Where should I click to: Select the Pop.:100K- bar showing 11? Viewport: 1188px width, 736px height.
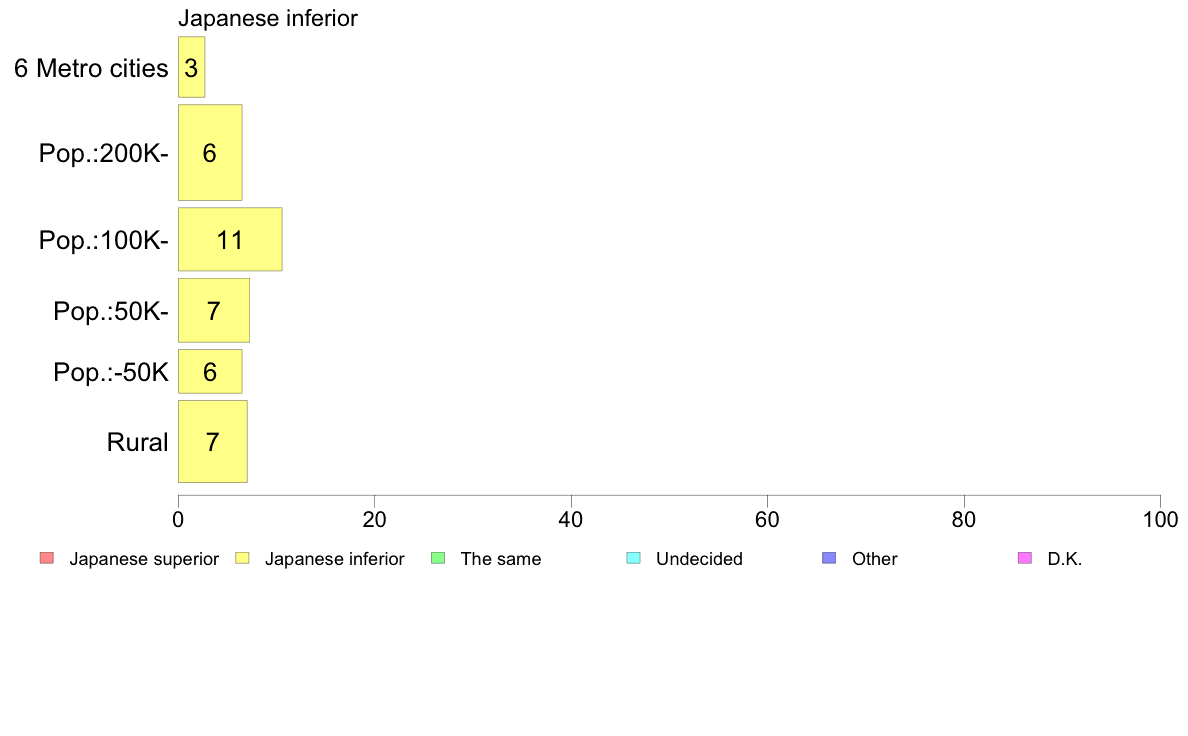(230, 240)
